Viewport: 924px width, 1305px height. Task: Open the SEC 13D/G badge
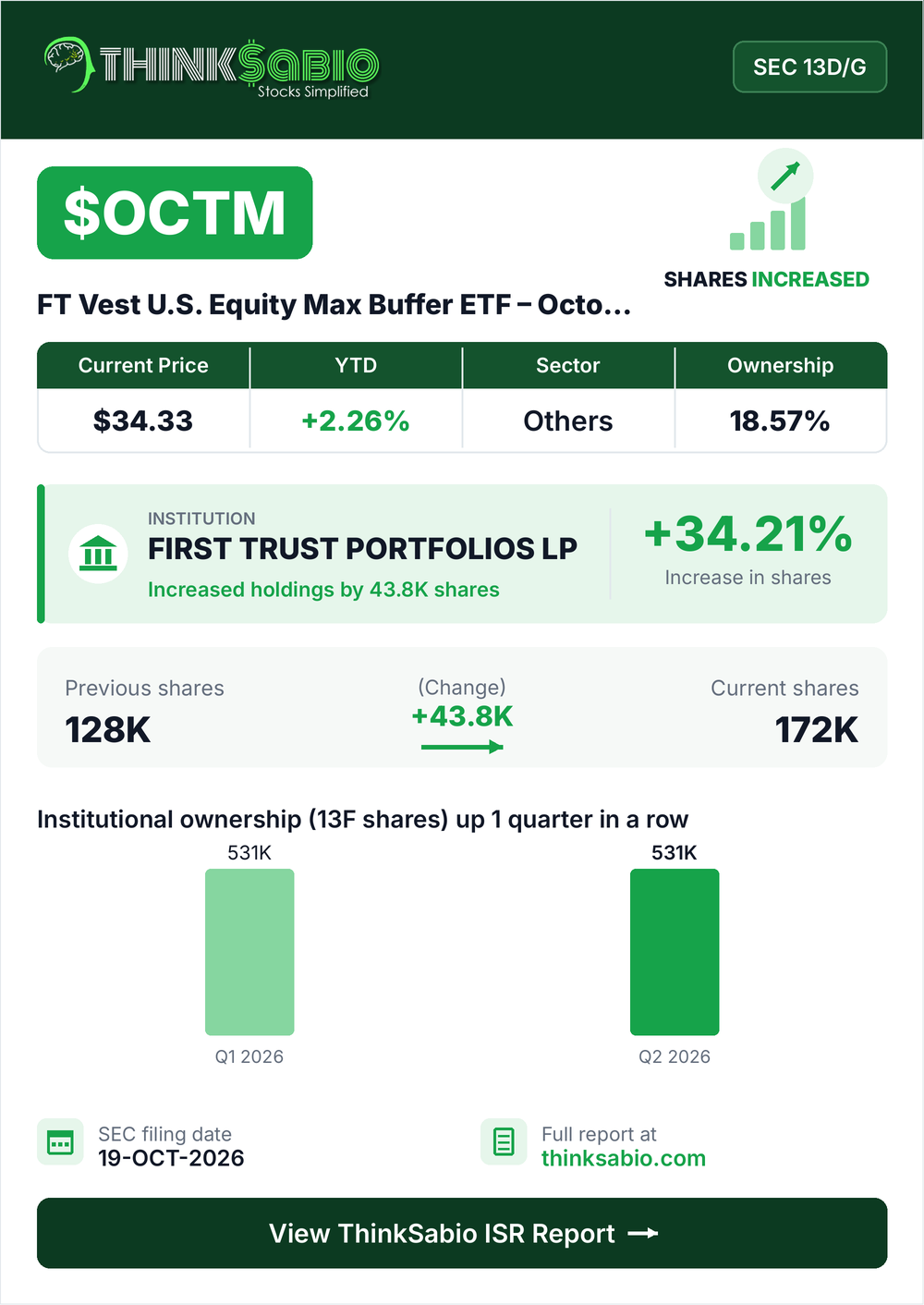pyautogui.click(x=809, y=67)
